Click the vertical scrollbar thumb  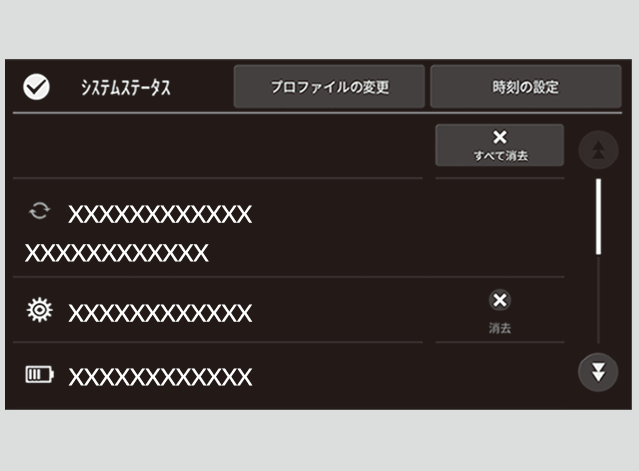(x=598, y=216)
